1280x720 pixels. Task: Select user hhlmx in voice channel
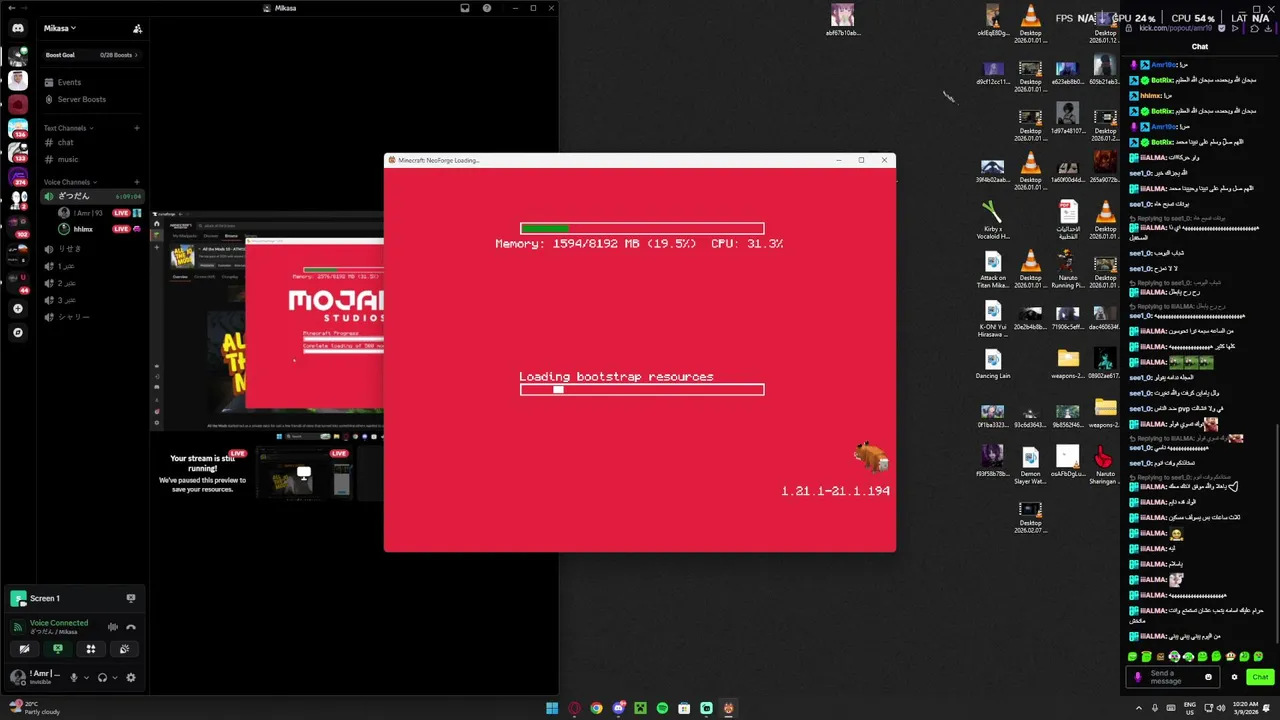click(82, 229)
